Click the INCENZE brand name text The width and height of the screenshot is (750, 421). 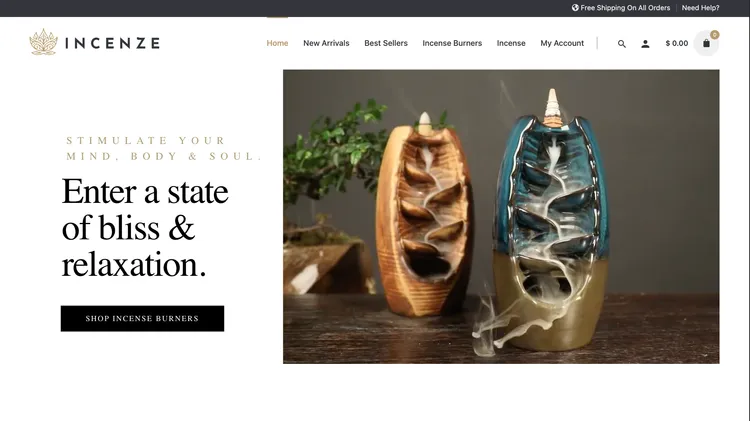[112, 43]
